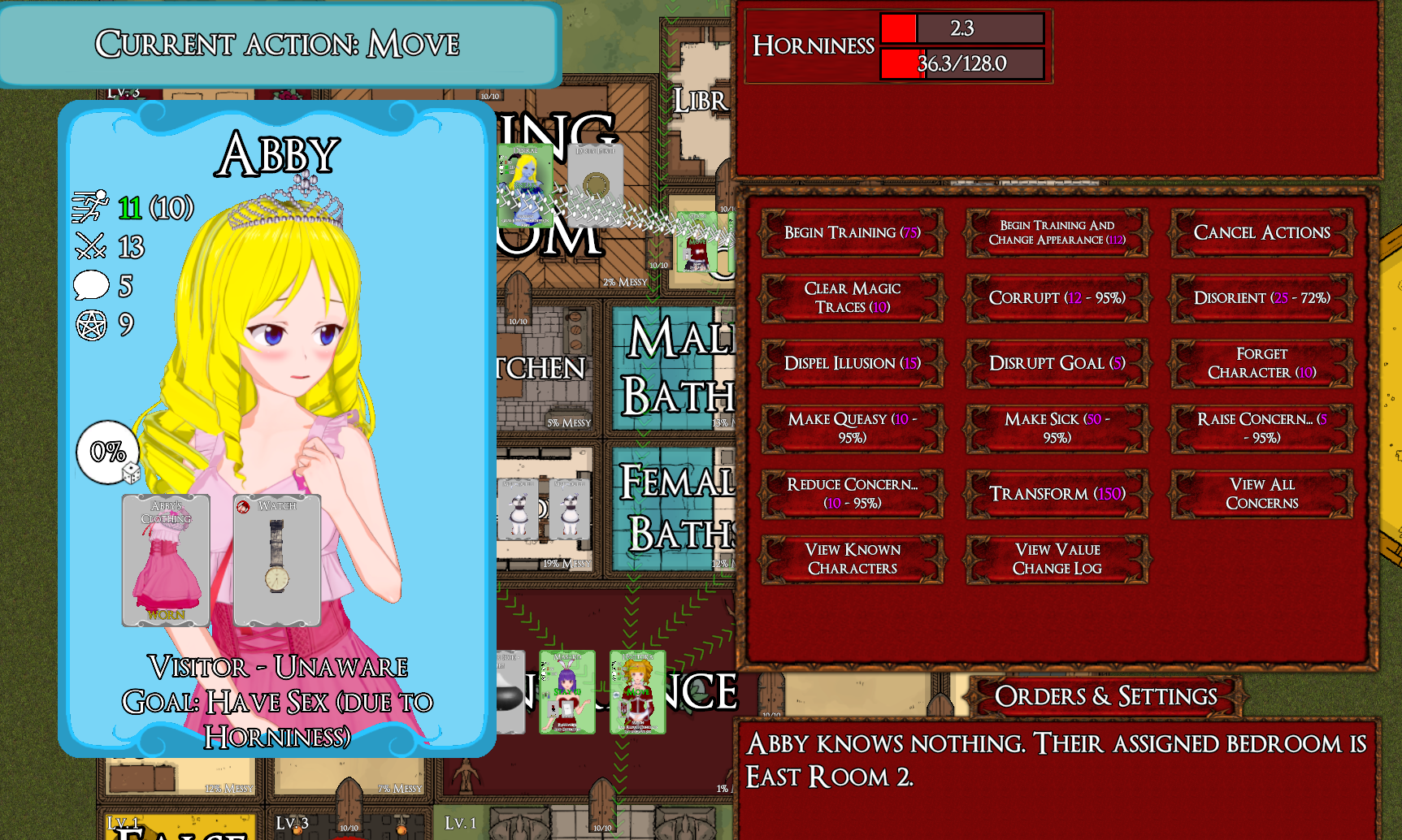Click the Horniness label

[x=814, y=45]
